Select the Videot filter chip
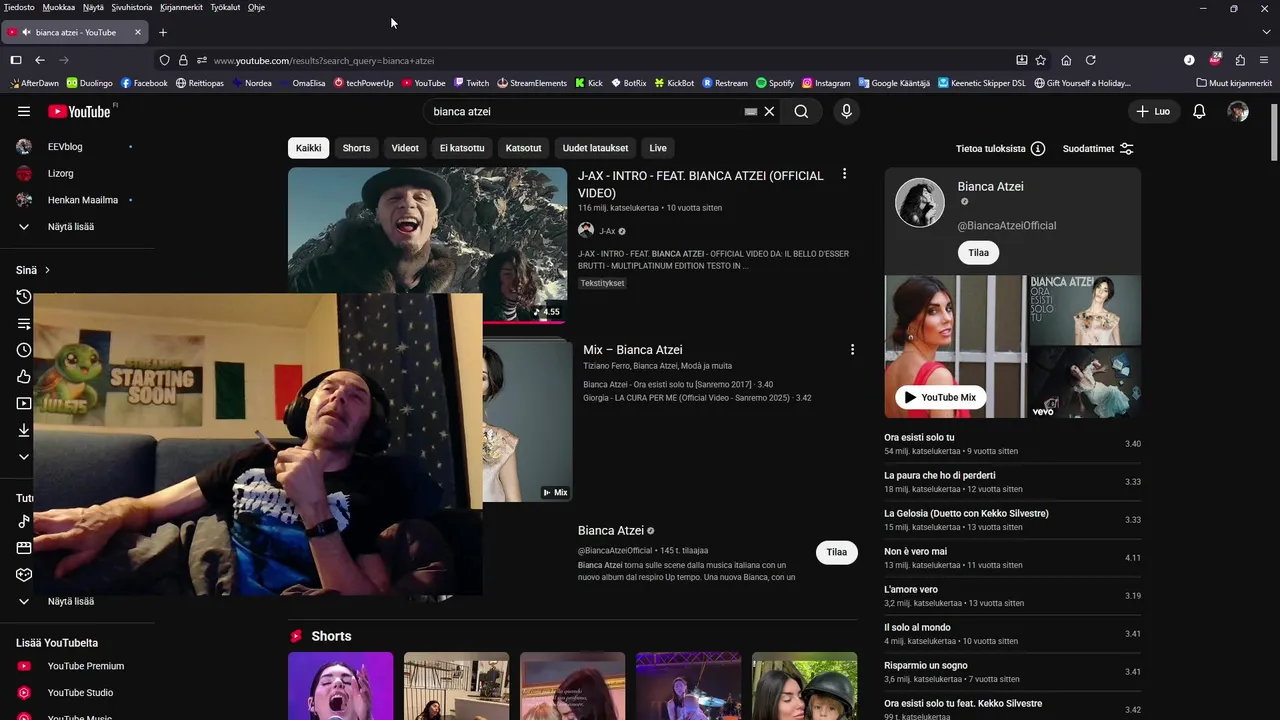Viewport: 1280px width, 720px height. [405, 148]
